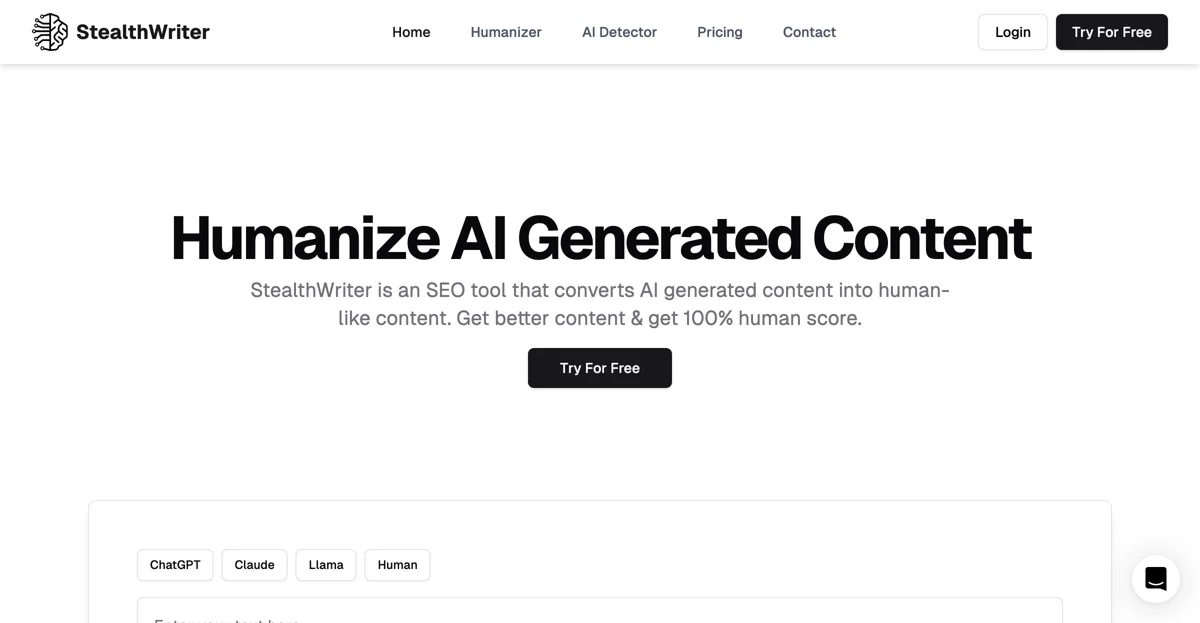Image resolution: width=1200 pixels, height=623 pixels.
Task: Click the SEO tool description paragraph
Action: 600,304
